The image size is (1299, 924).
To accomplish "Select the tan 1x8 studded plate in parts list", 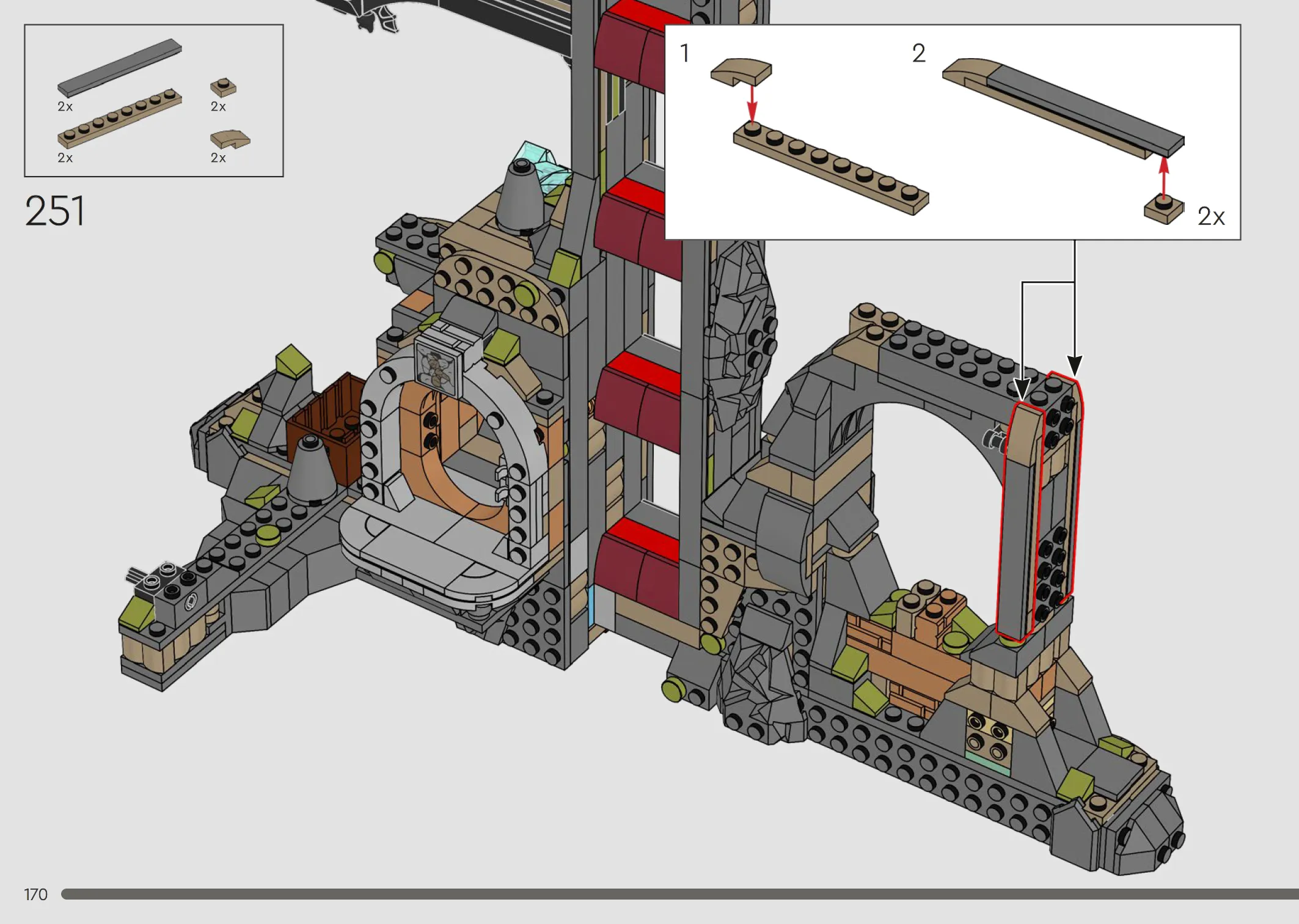I will [120, 118].
